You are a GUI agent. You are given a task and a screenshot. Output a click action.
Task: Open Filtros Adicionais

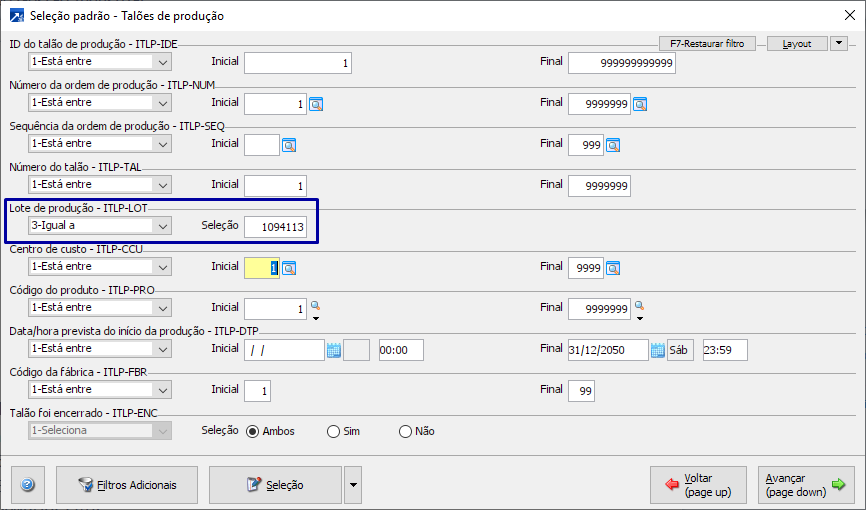pos(127,485)
